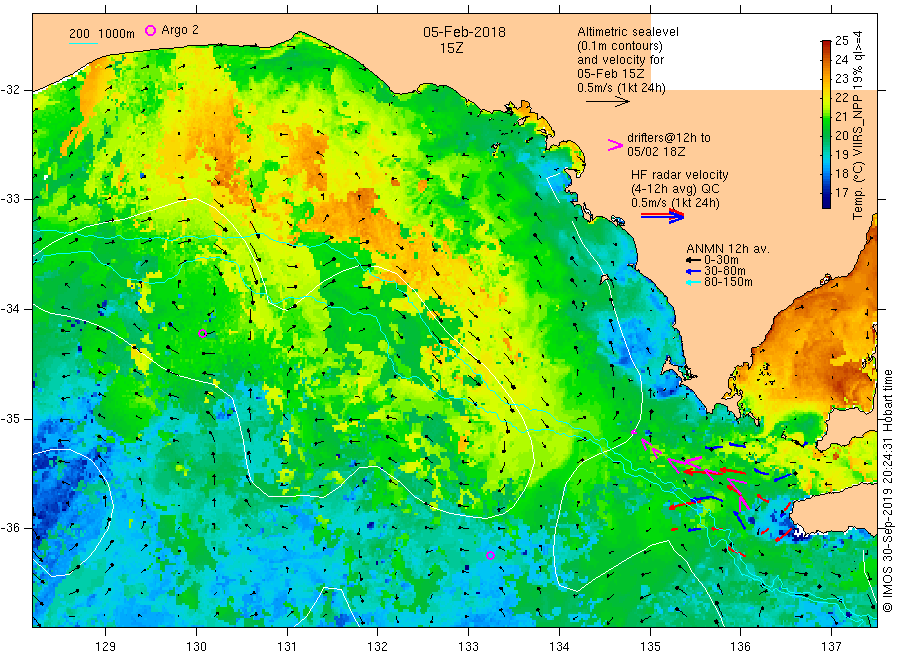Click the '80-150m' depth label

[728, 282]
